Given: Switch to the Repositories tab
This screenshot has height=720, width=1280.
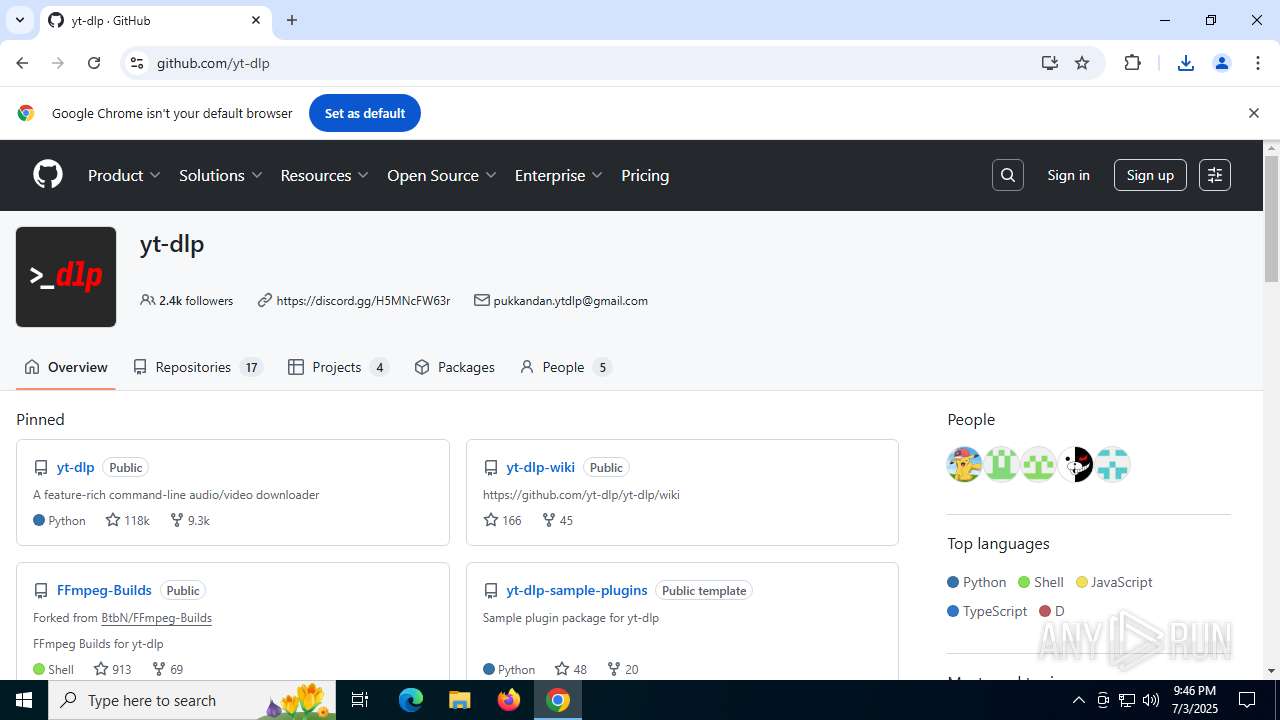Looking at the screenshot, I should pos(197,367).
